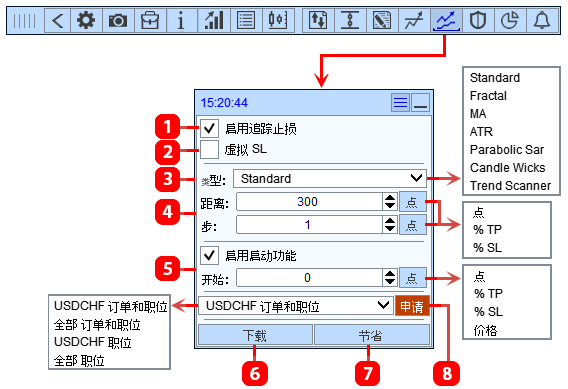Click the info "i" toolbar icon
568x389 pixels.
coord(181,21)
